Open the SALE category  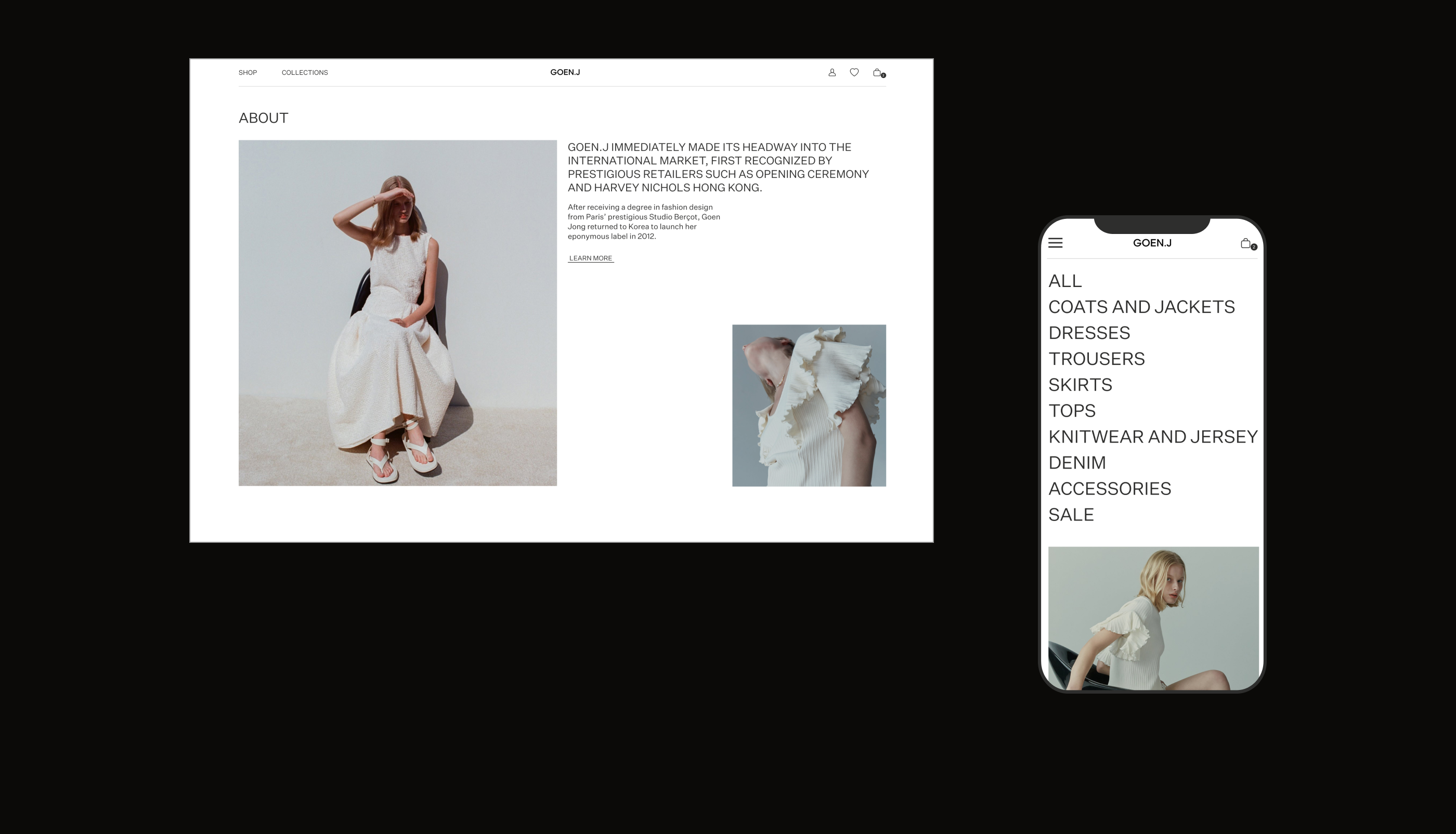point(1071,515)
